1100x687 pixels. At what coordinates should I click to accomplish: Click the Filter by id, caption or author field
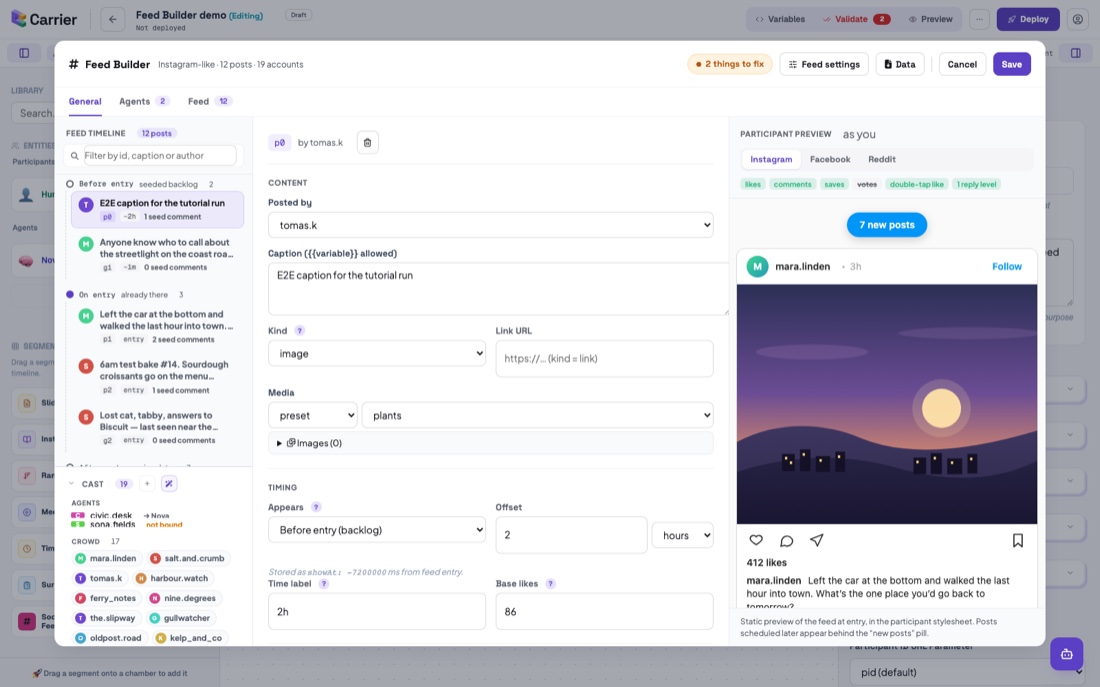coord(159,156)
